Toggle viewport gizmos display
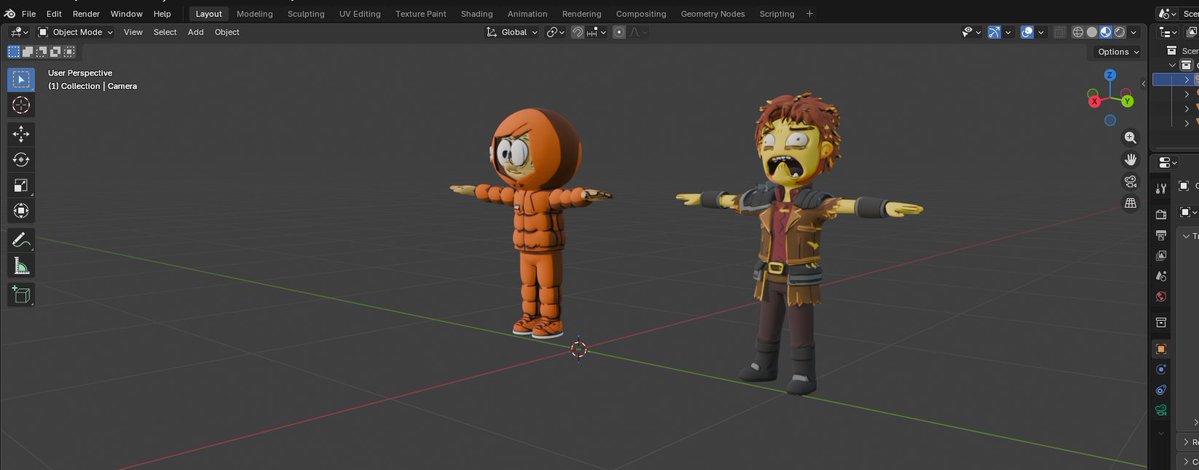Image resolution: width=1199 pixels, height=470 pixels. 994,32
